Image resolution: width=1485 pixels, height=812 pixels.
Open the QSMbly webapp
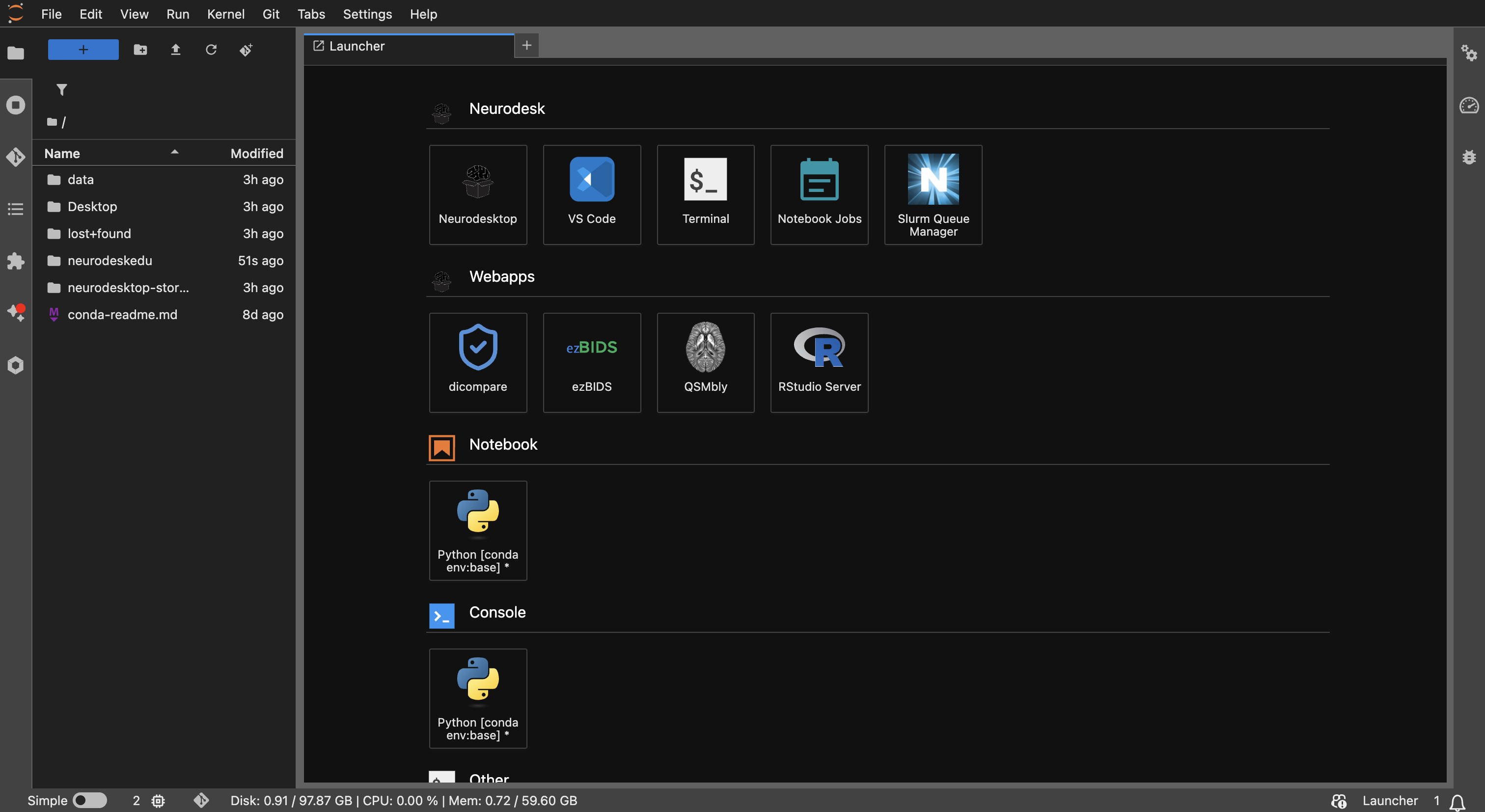point(706,362)
